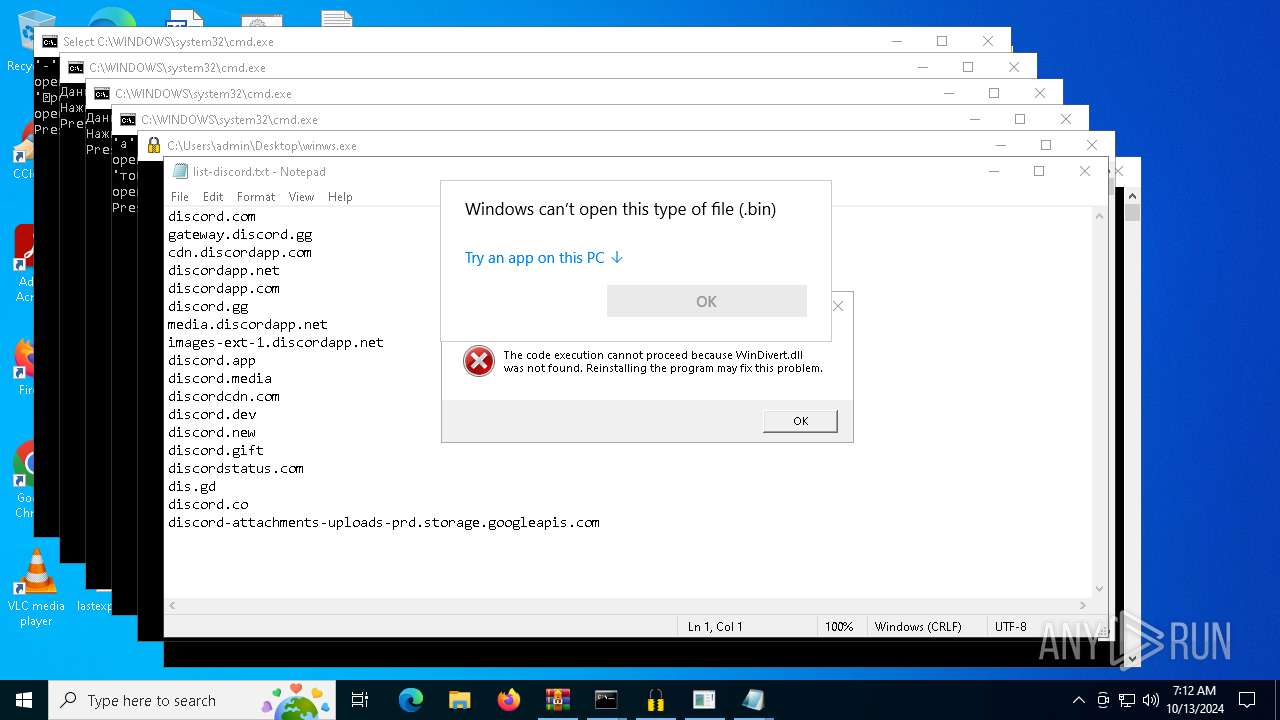Viewport: 1280px width, 720px height.
Task: Open File Explorer from the taskbar
Action: 459,700
